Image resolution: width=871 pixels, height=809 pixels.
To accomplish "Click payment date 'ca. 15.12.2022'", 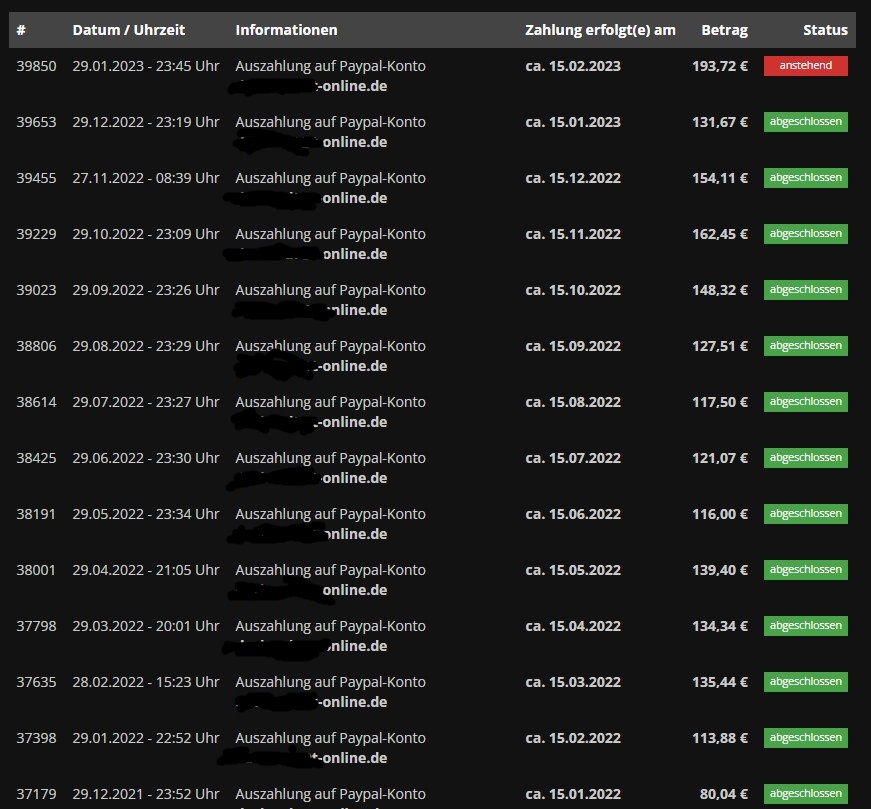I will tap(573, 178).
